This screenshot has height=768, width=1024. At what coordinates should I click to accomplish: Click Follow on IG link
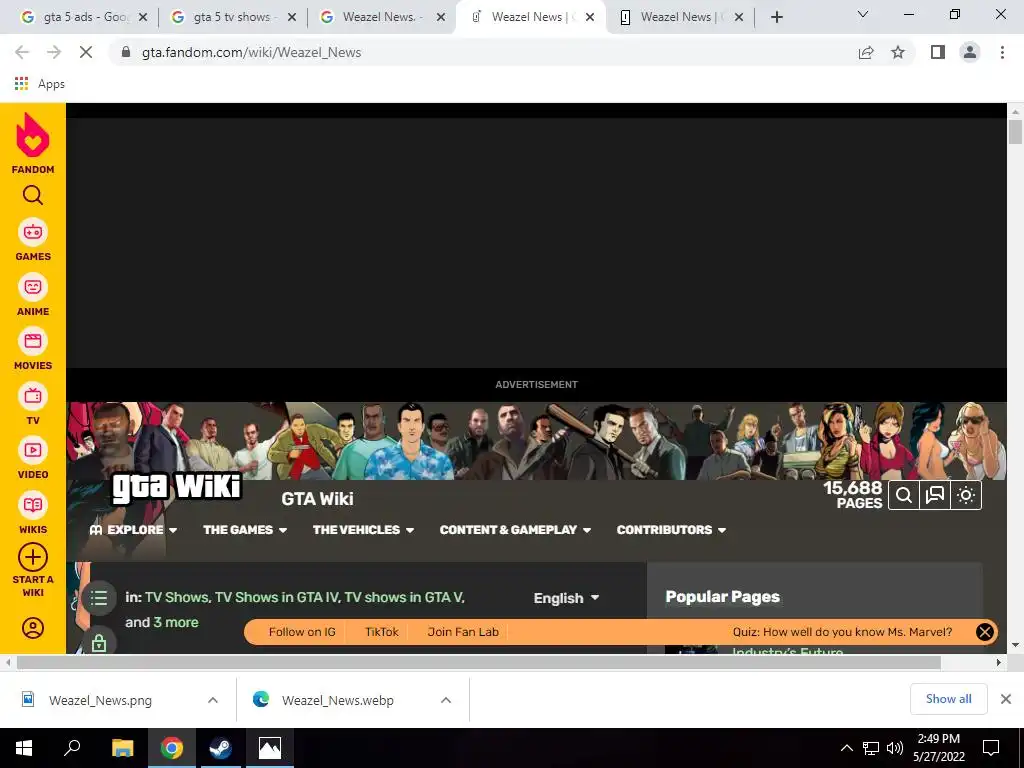pyautogui.click(x=302, y=632)
